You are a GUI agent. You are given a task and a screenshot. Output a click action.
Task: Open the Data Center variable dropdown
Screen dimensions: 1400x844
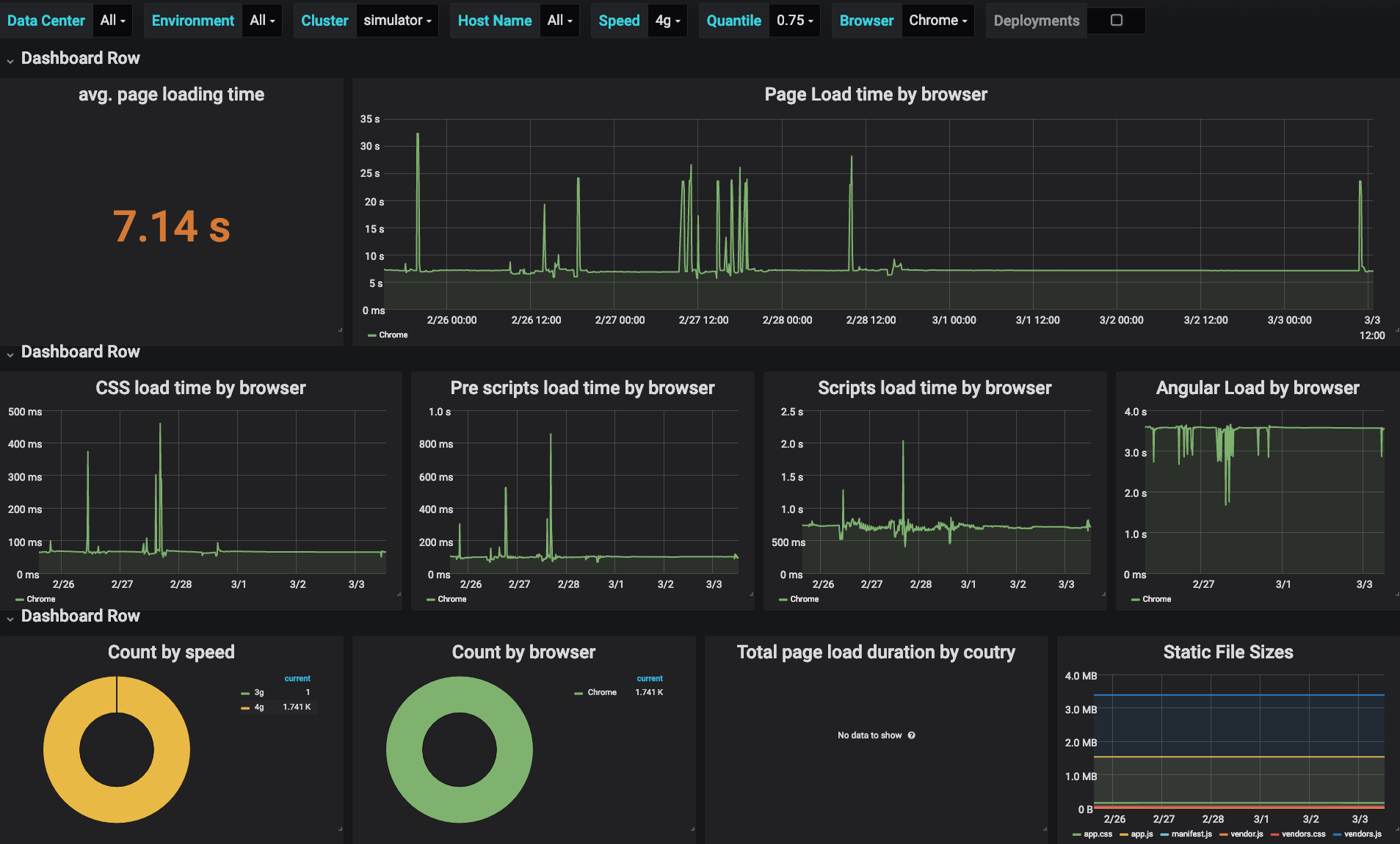[x=113, y=21]
